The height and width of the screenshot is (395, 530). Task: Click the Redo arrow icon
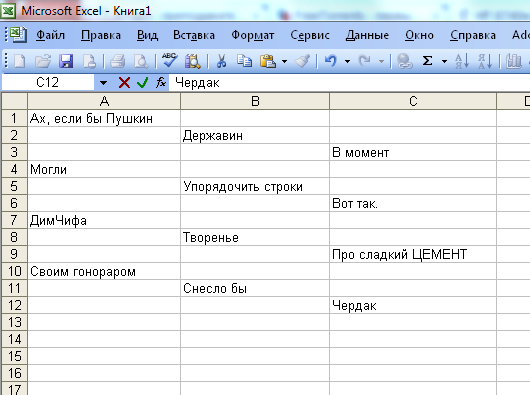tap(364, 61)
